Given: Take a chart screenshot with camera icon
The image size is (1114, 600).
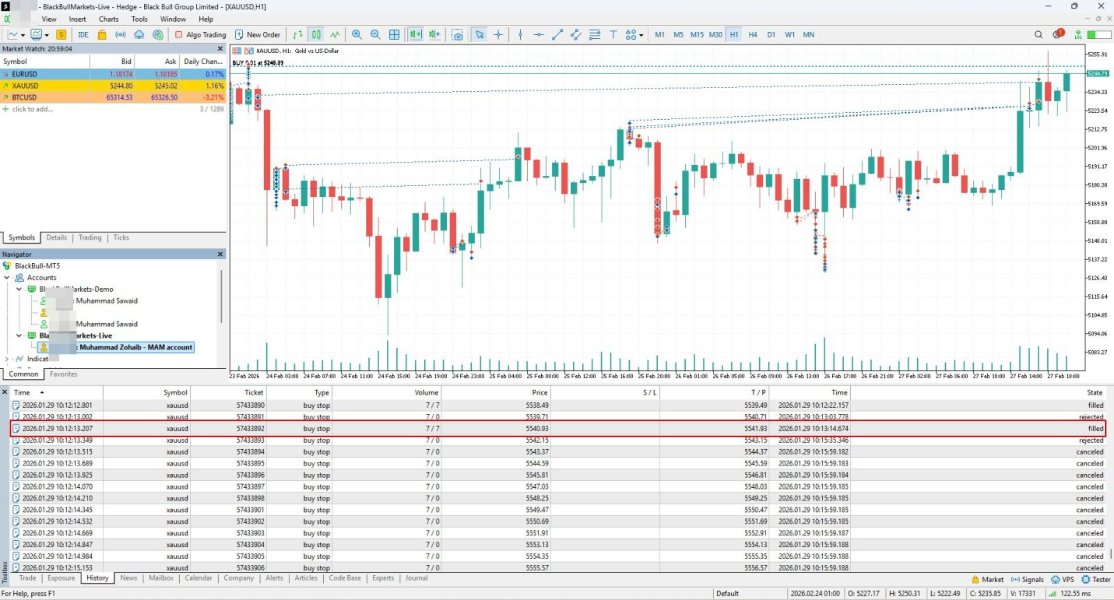Looking at the screenshot, I should (x=458, y=34).
